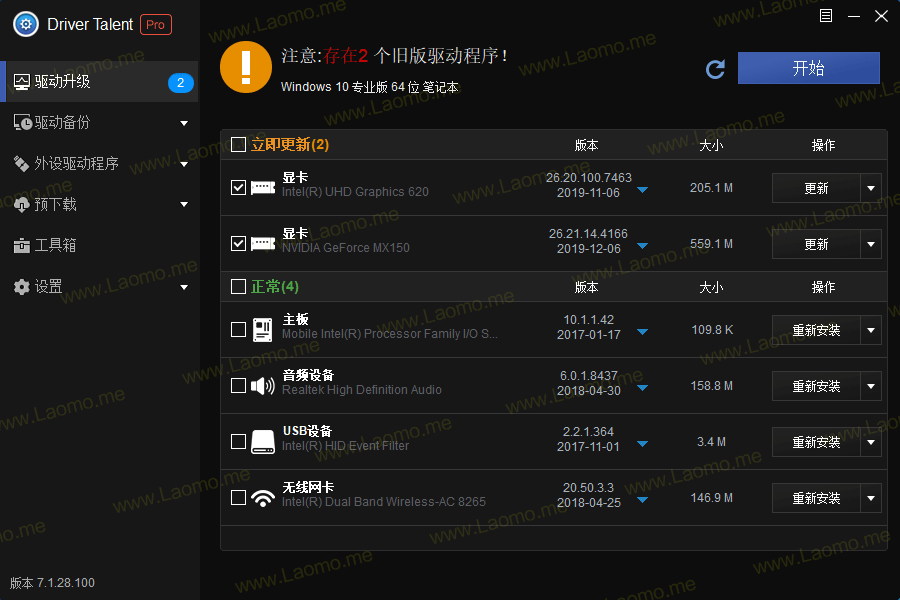Screen dimensions: 900x600
Task: Open the menu list icon in title bar
Action: 825,16
